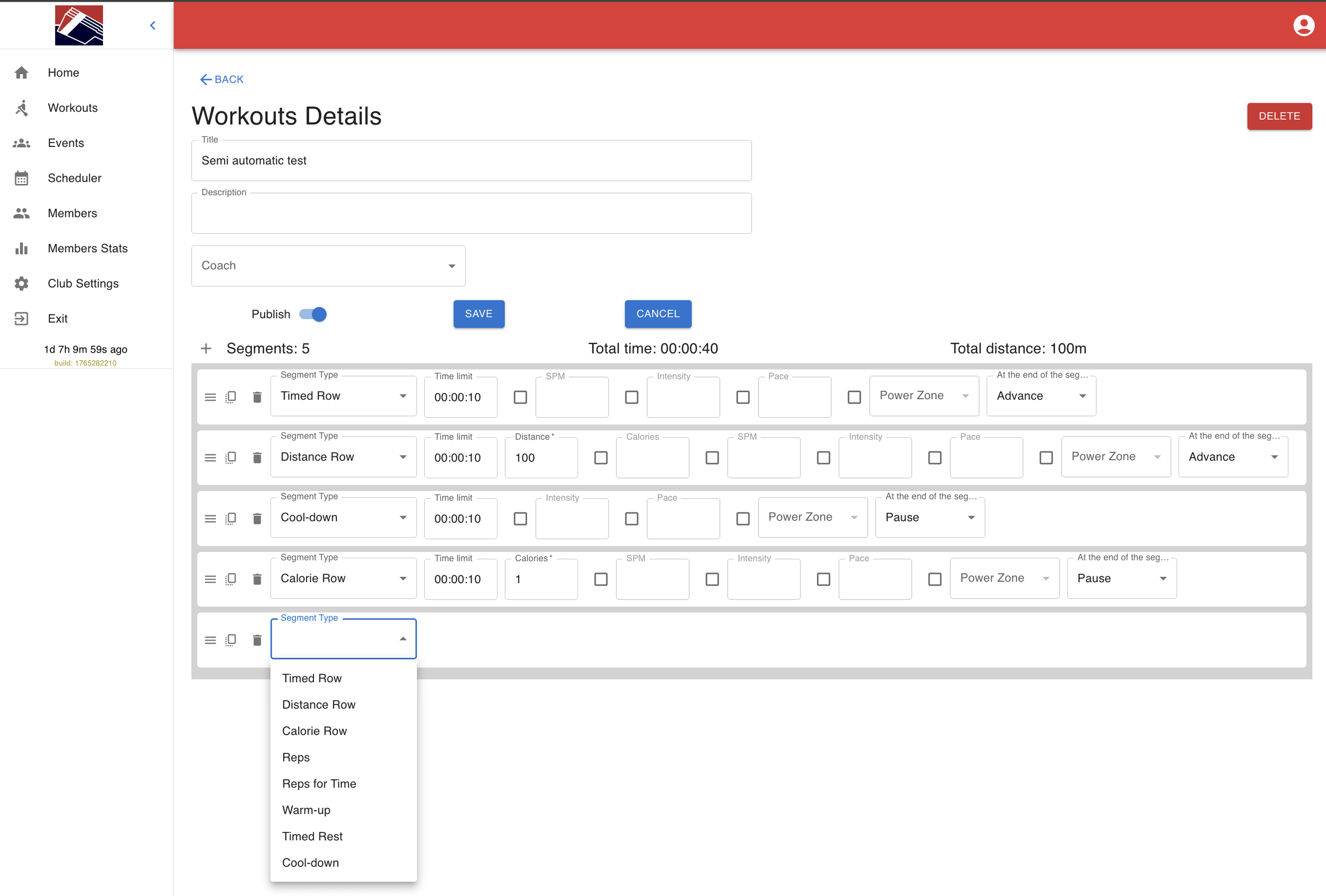Open Workouts in the sidebar
This screenshot has height=896, width=1326.
click(87, 108)
